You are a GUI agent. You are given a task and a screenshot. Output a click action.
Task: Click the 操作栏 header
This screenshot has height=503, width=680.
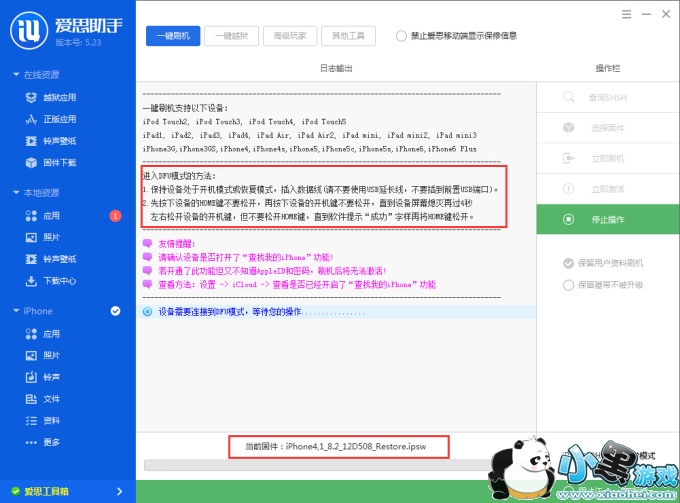point(608,69)
